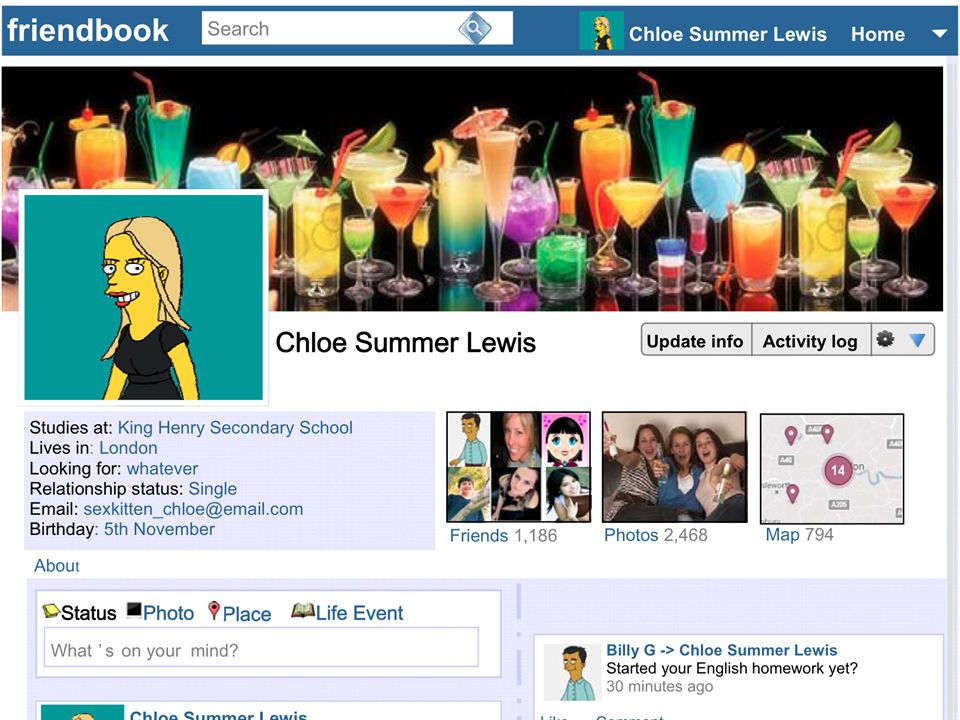Screen dimensions: 960x720
Task: Open King Henry Secondary School link
Action: click(235, 427)
